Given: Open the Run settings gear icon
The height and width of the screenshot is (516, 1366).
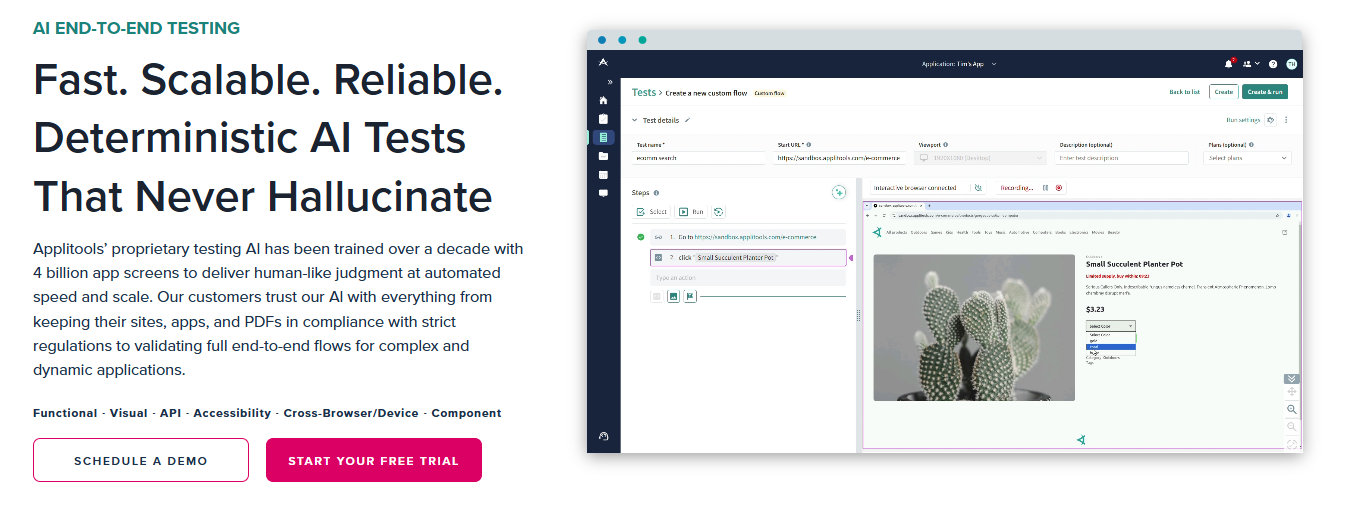Looking at the screenshot, I should (1270, 119).
